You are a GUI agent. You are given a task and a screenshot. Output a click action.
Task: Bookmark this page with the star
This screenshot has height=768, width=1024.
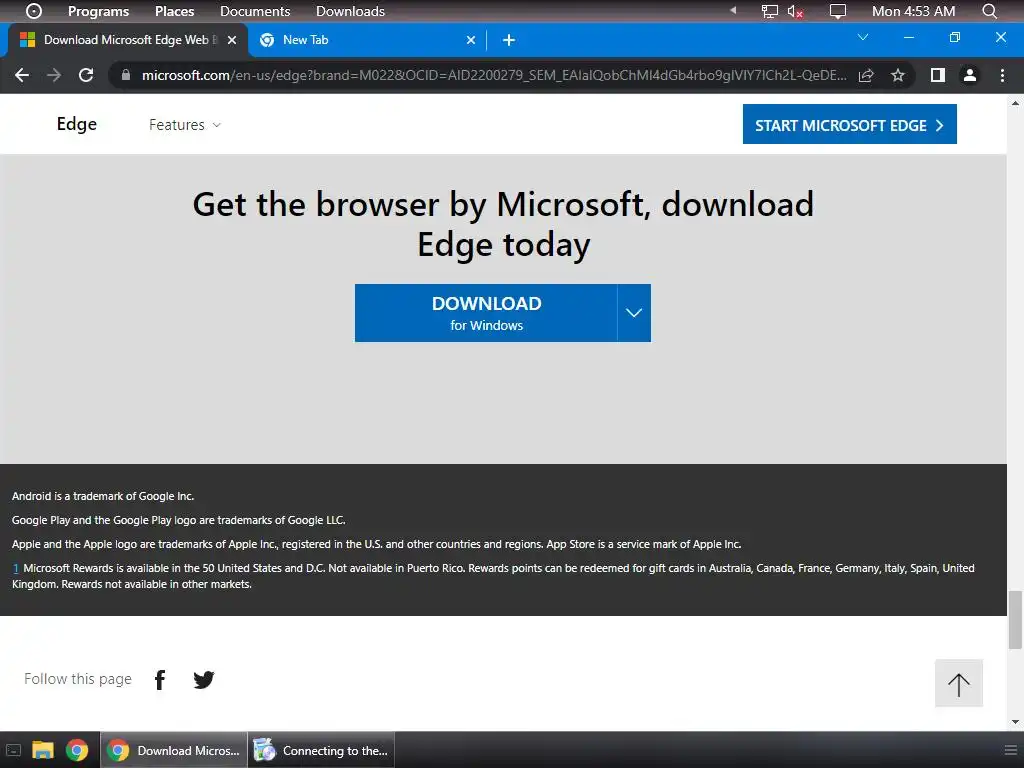pyautogui.click(x=898, y=75)
